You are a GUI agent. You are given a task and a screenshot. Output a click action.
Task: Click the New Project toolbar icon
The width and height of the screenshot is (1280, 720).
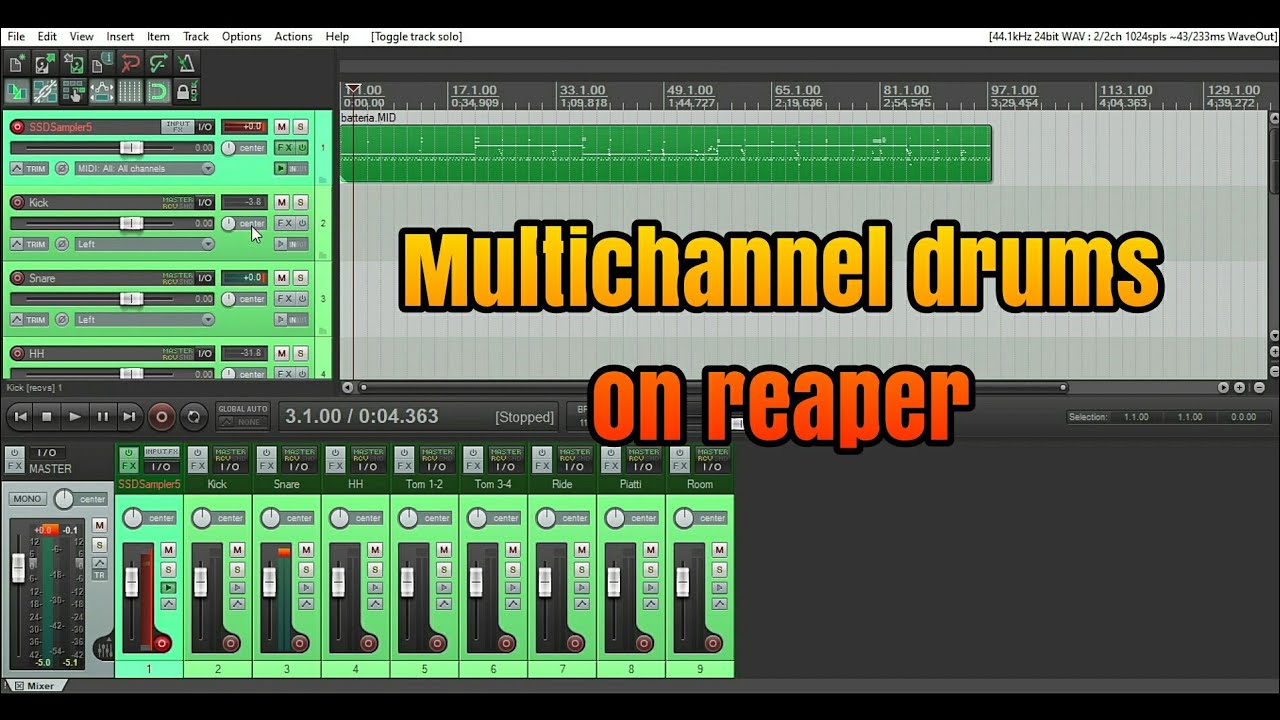[x=16, y=64]
